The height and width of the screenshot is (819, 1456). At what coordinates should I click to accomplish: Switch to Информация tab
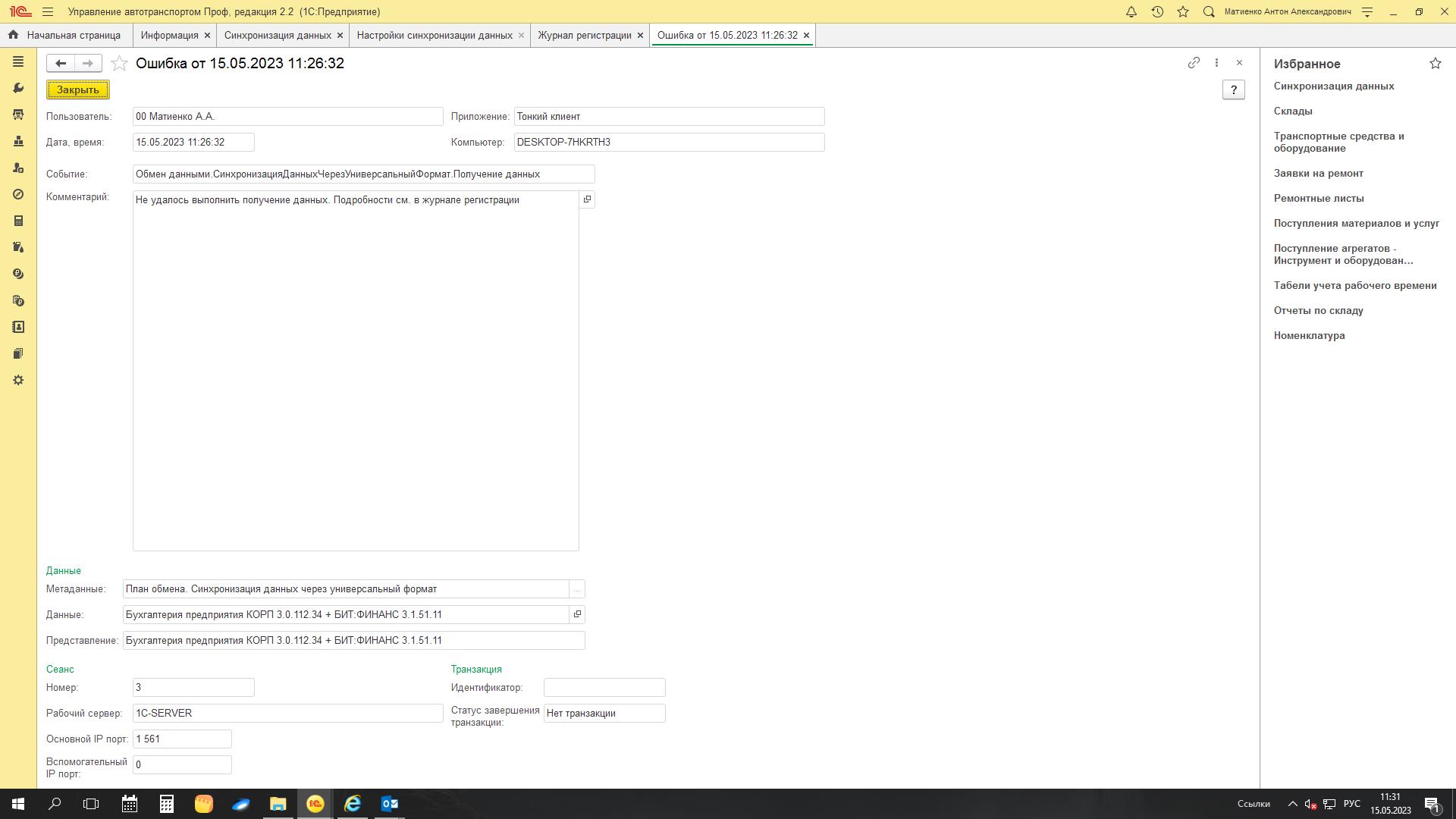(169, 36)
